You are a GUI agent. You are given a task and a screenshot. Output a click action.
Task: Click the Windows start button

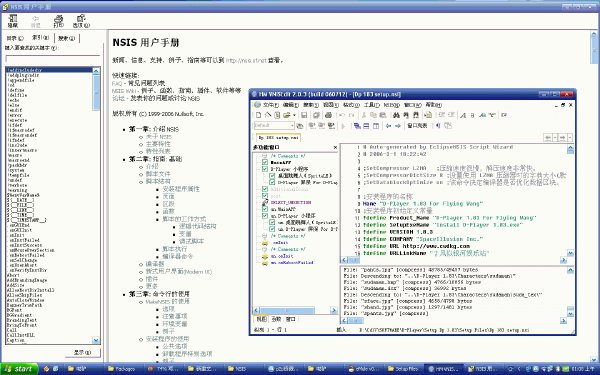[x=19, y=369]
